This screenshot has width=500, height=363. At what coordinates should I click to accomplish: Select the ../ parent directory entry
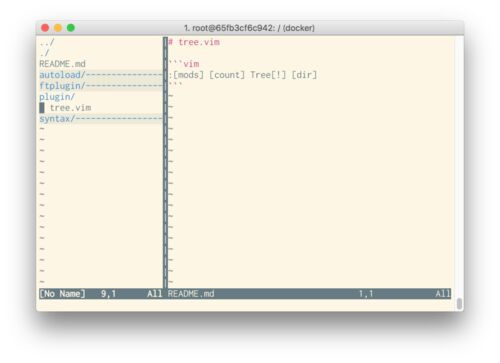point(47,42)
